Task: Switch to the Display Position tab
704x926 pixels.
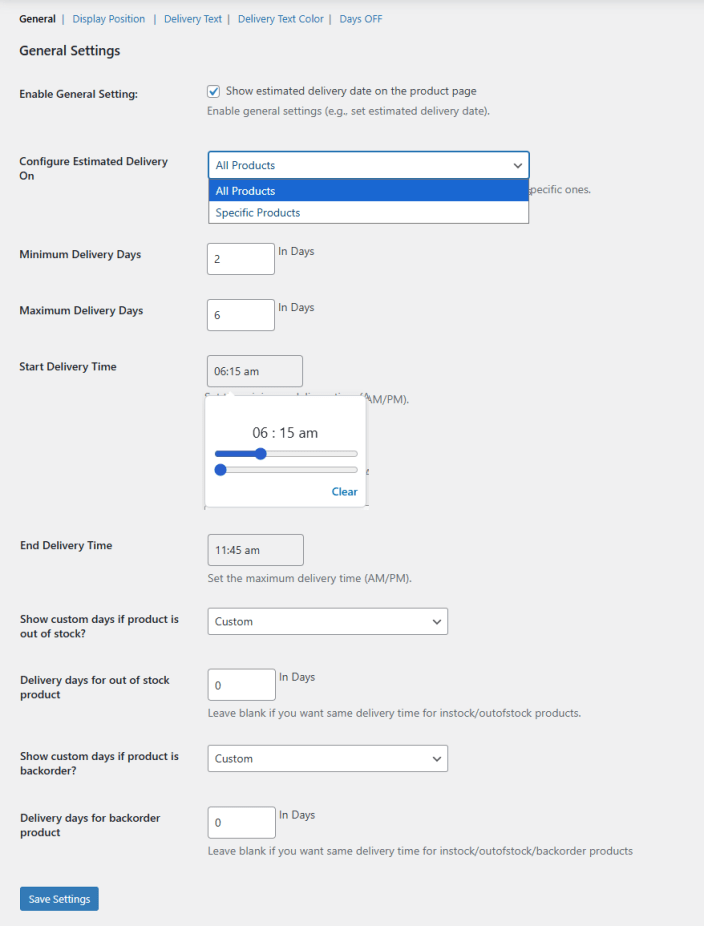Action: tap(108, 18)
